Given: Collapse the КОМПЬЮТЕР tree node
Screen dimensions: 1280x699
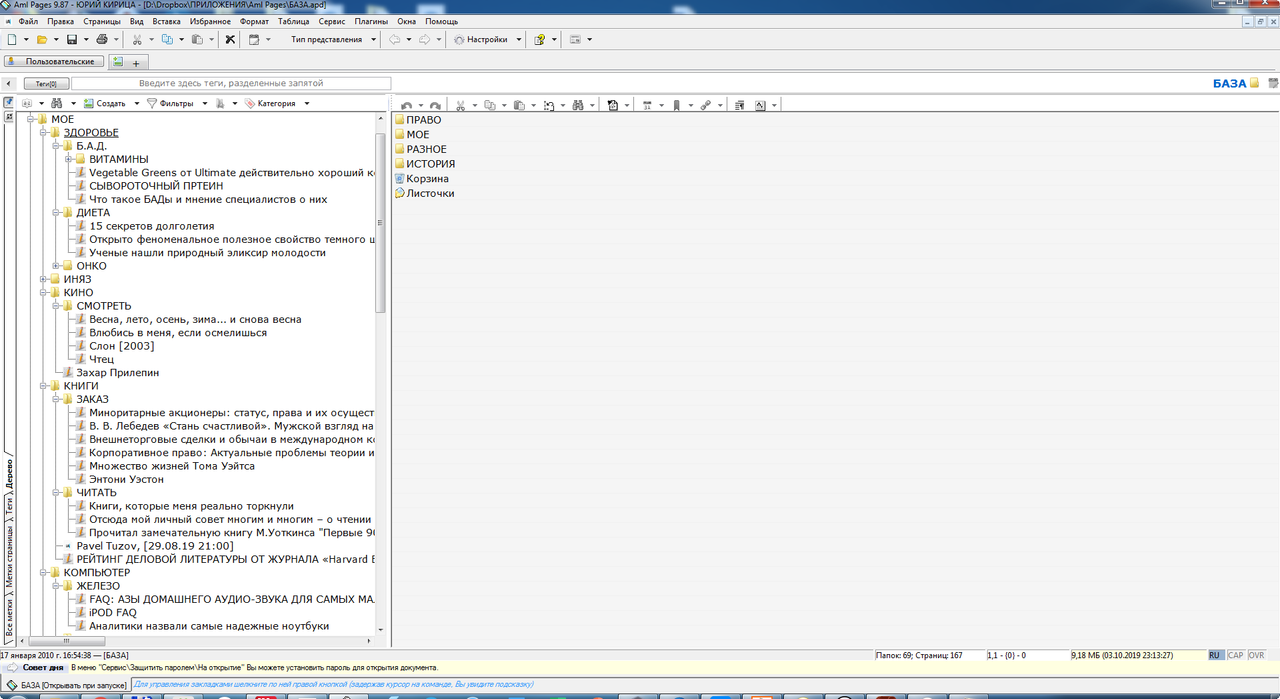Looking at the screenshot, I should (x=43, y=572).
